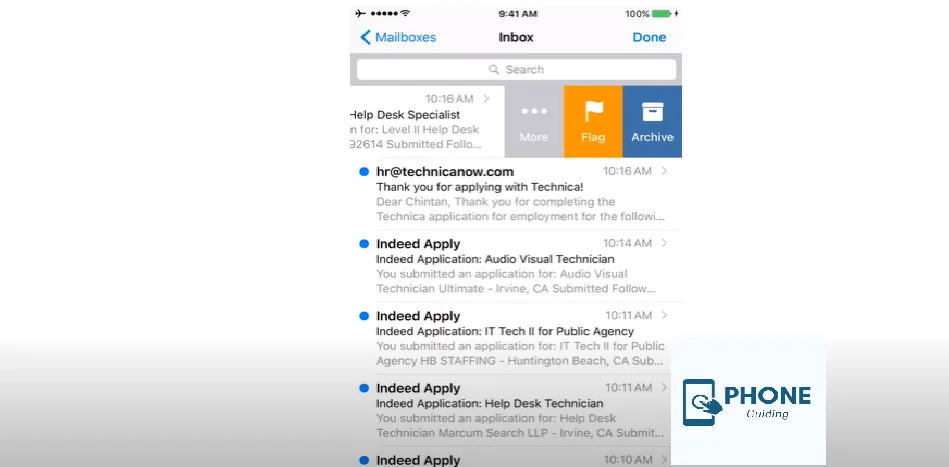
Task: Flag the swiped Help Desk Specialist email
Action: tap(593, 122)
